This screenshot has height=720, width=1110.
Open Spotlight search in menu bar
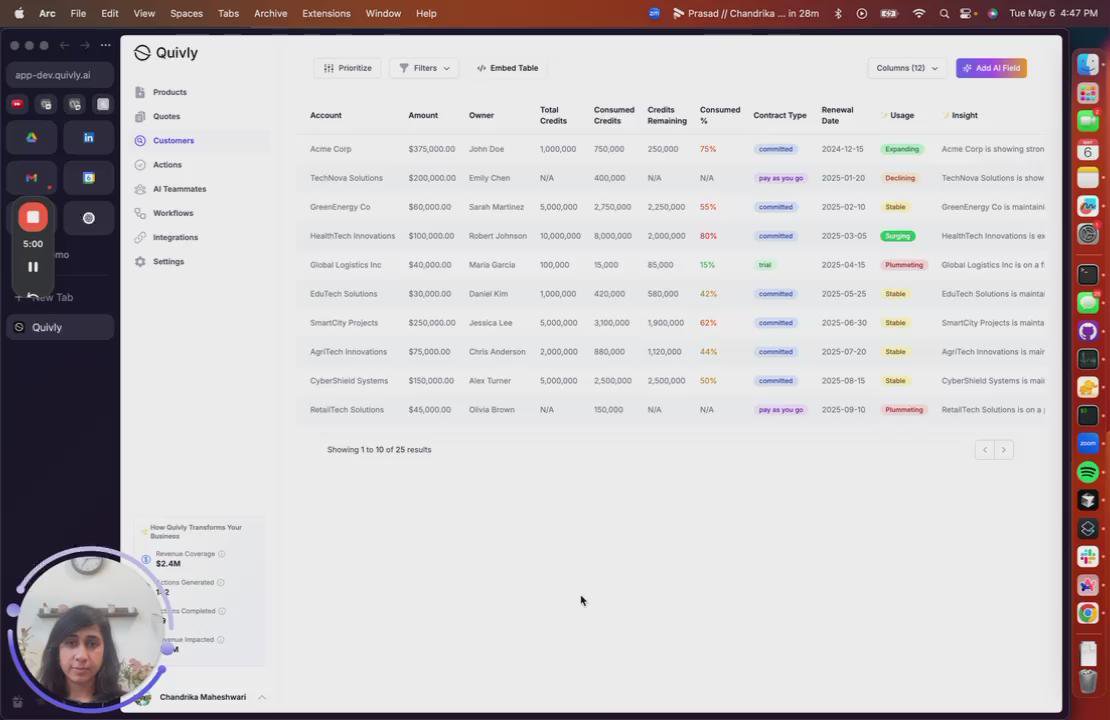pos(944,13)
